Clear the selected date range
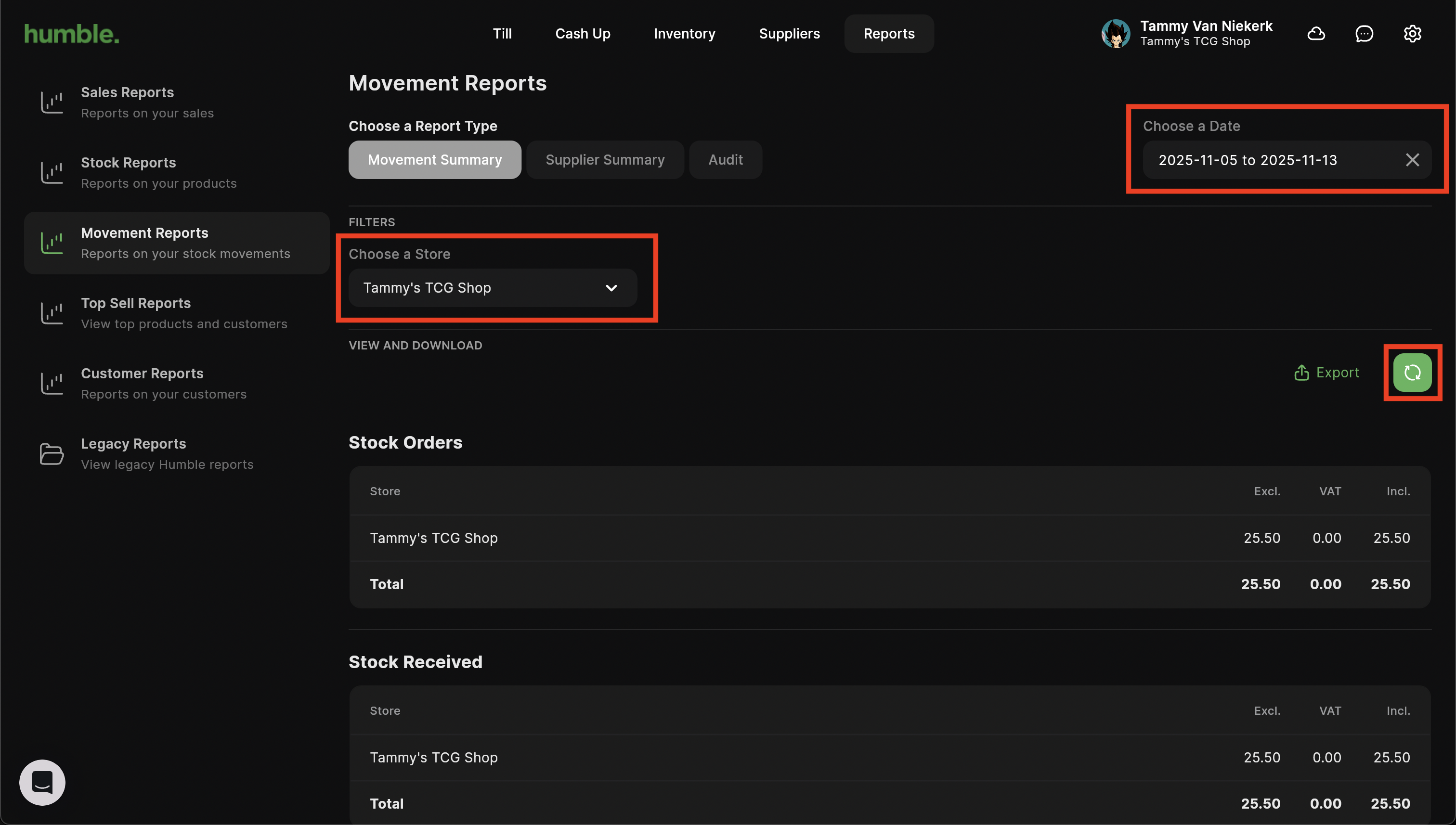This screenshot has height=825, width=1456. point(1412,160)
